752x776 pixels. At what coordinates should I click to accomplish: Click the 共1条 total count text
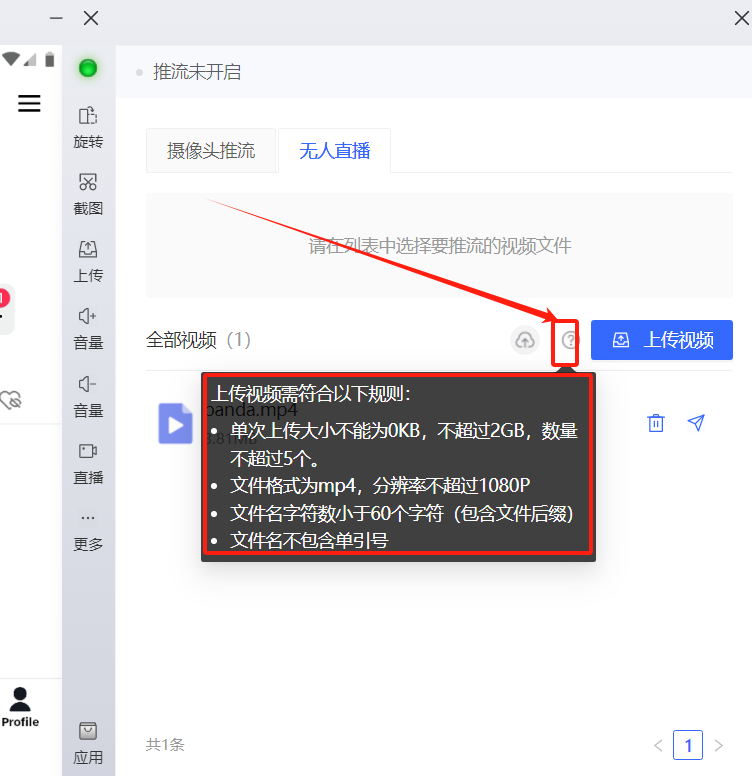pyautogui.click(x=165, y=745)
